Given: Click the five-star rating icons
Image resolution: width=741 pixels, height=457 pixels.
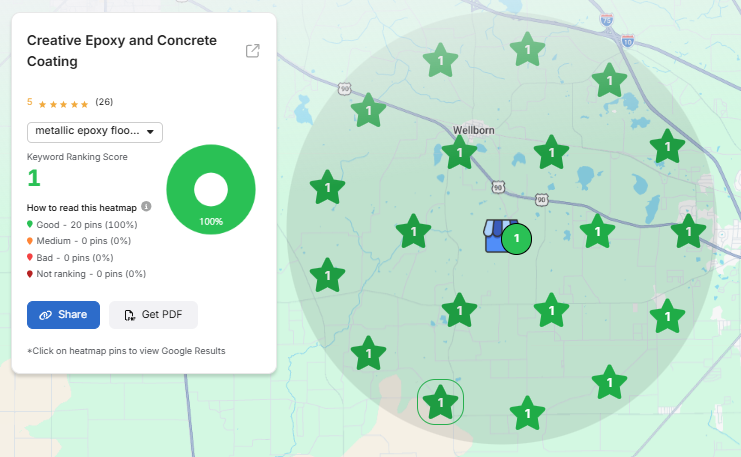Looking at the screenshot, I should [x=63, y=104].
